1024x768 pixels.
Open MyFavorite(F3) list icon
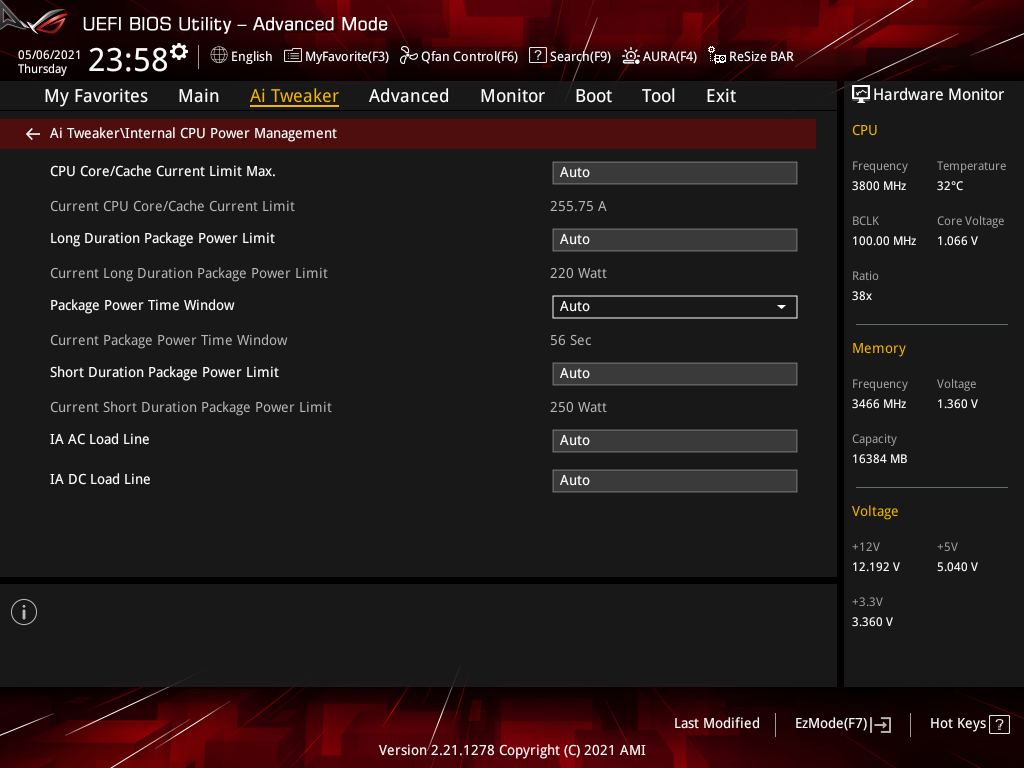(x=293, y=56)
